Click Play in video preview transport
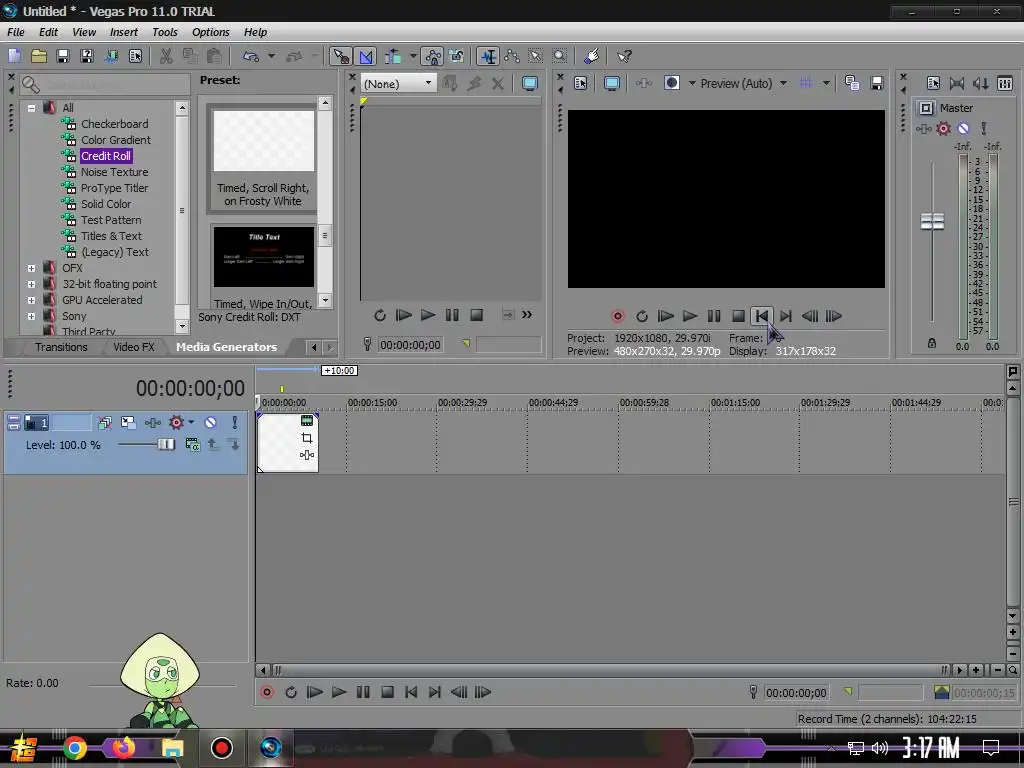 (690, 316)
